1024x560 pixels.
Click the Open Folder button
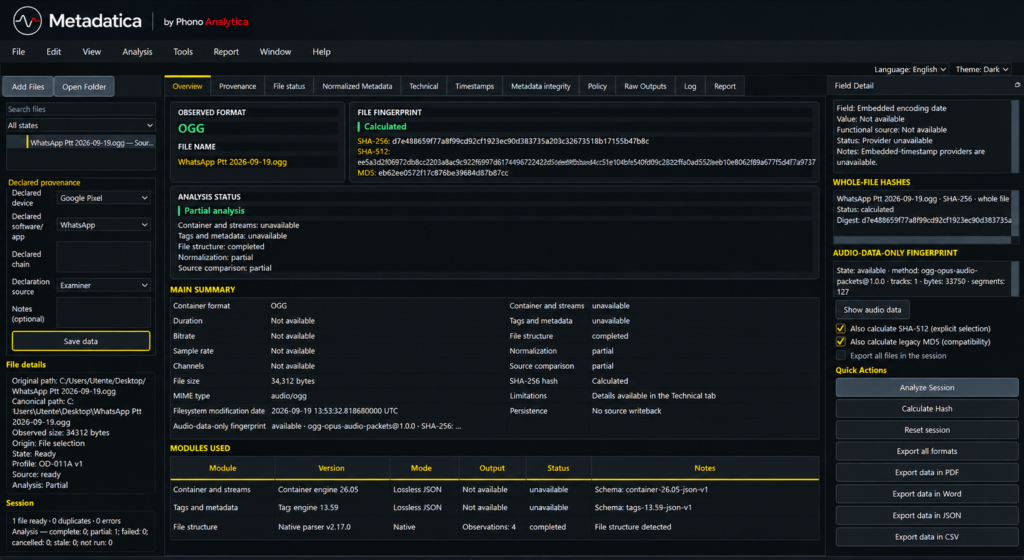point(84,86)
